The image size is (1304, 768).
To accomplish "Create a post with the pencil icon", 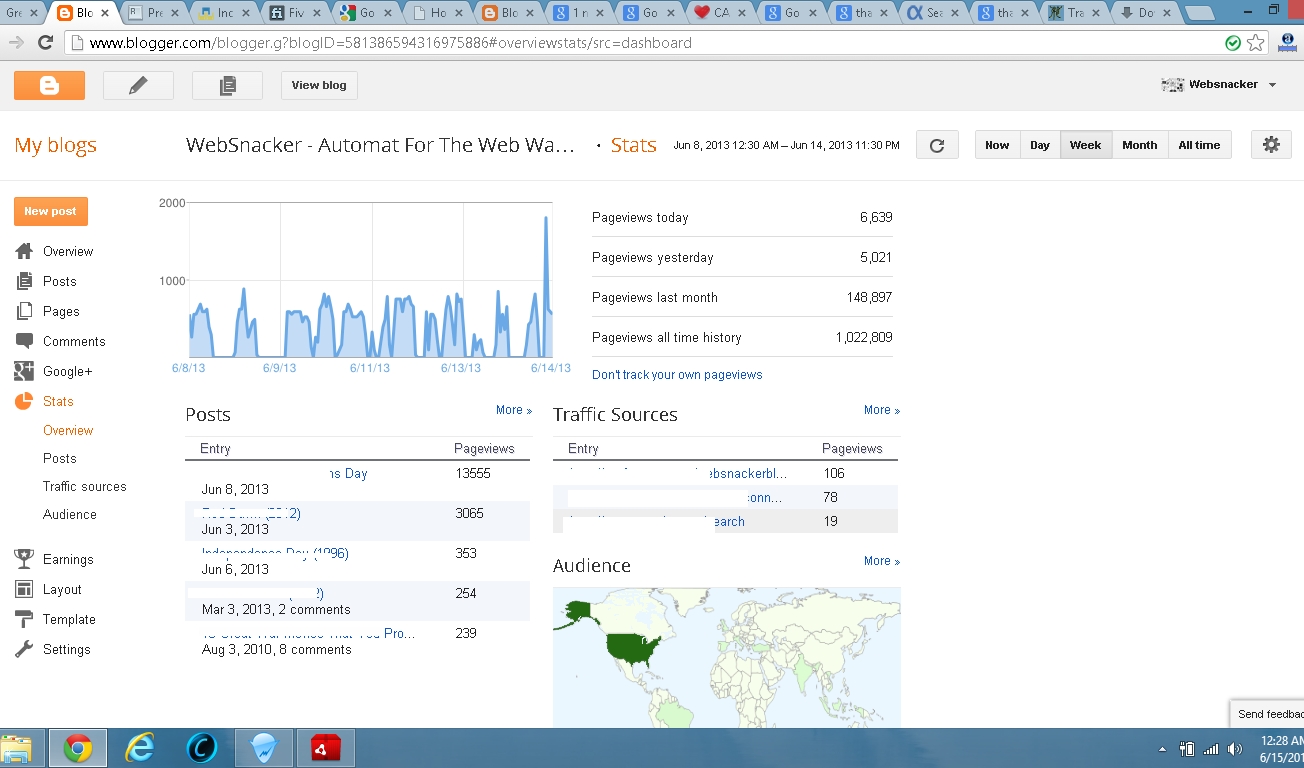I will coord(138,86).
